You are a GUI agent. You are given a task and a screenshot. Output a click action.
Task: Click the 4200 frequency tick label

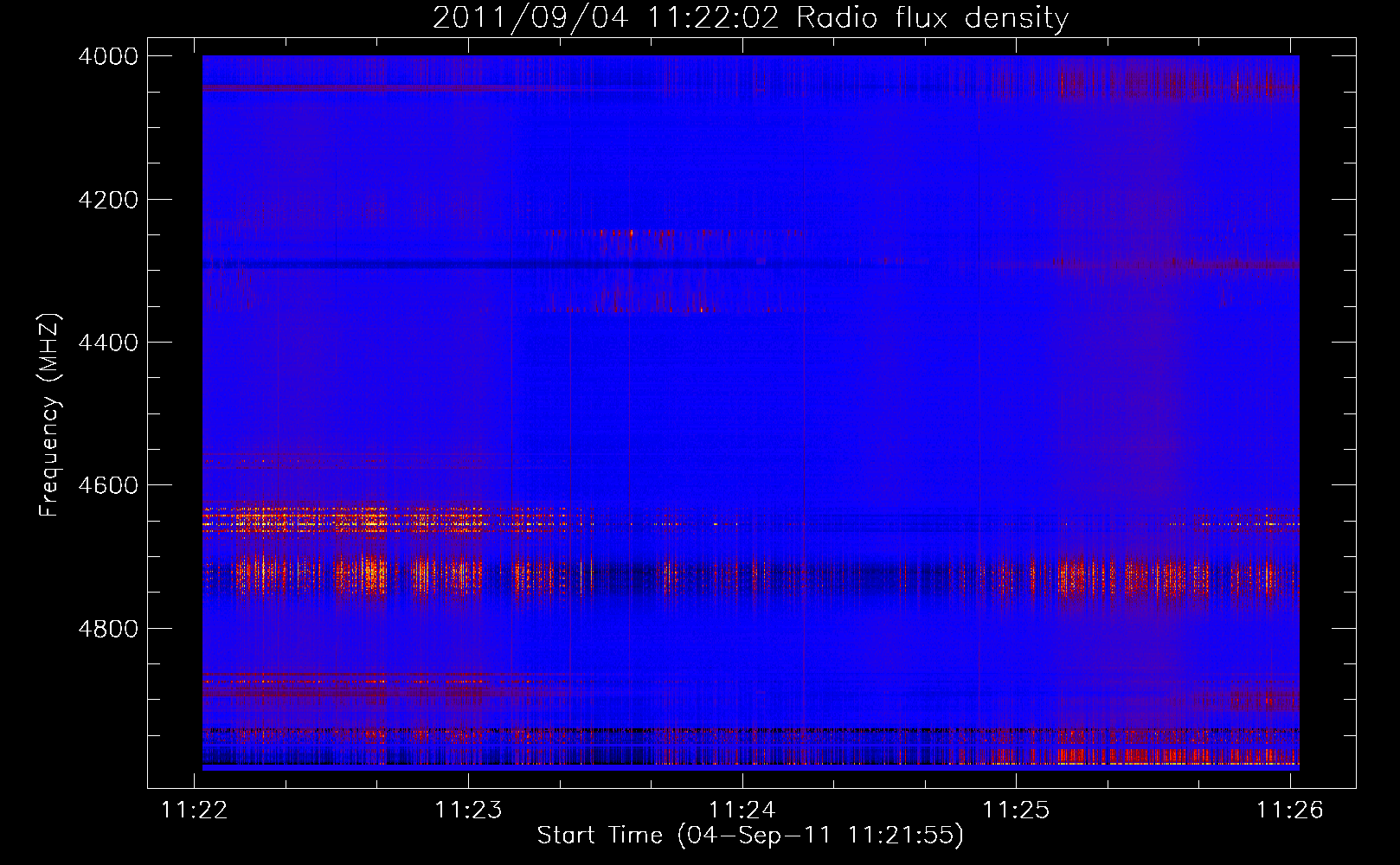pyautogui.click(x=108, y=200)
